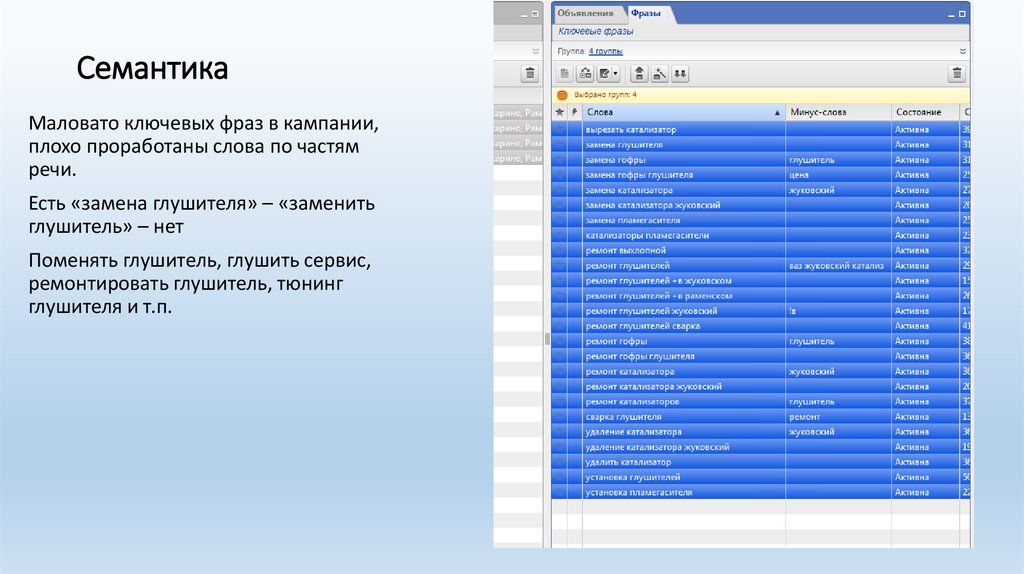Viewport: 1024px width, 574px height.
Task: Minimize the Фразы panel
Action: click(952, 14)
